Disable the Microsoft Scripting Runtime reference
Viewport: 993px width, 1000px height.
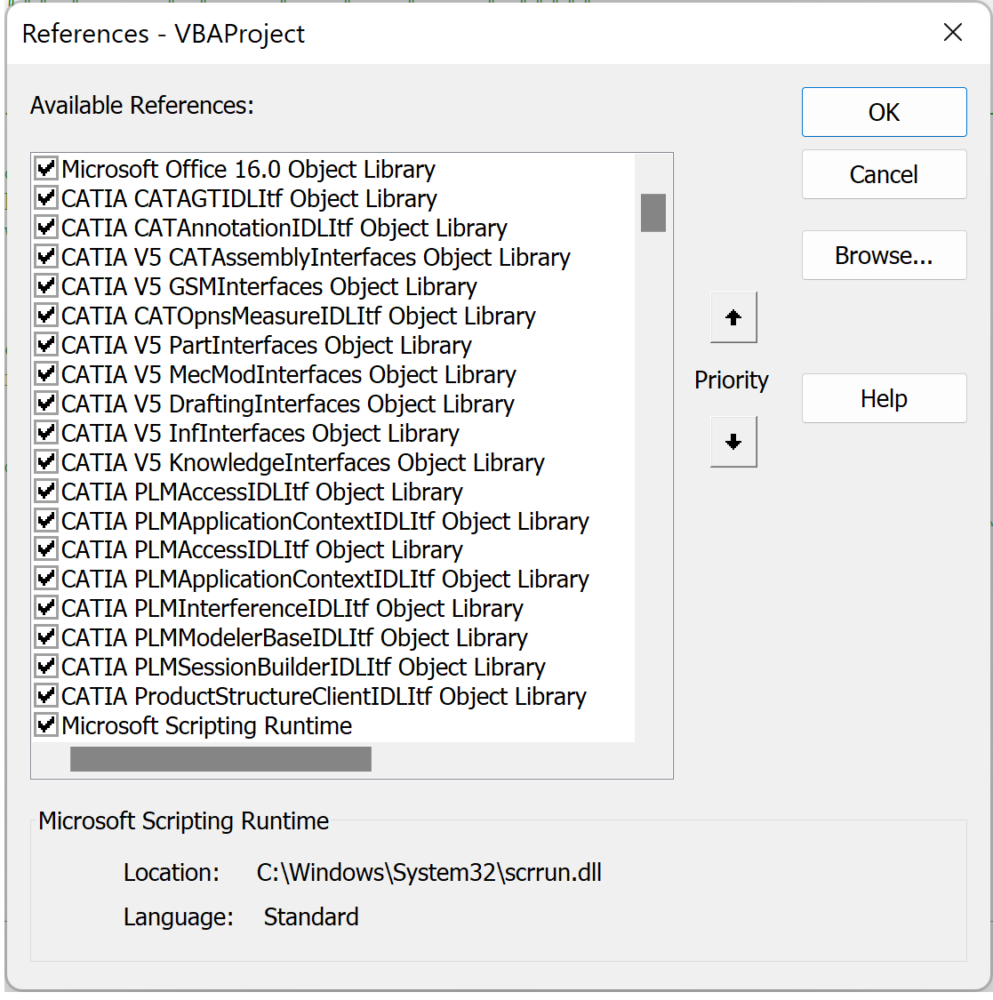tap(45, 724)
